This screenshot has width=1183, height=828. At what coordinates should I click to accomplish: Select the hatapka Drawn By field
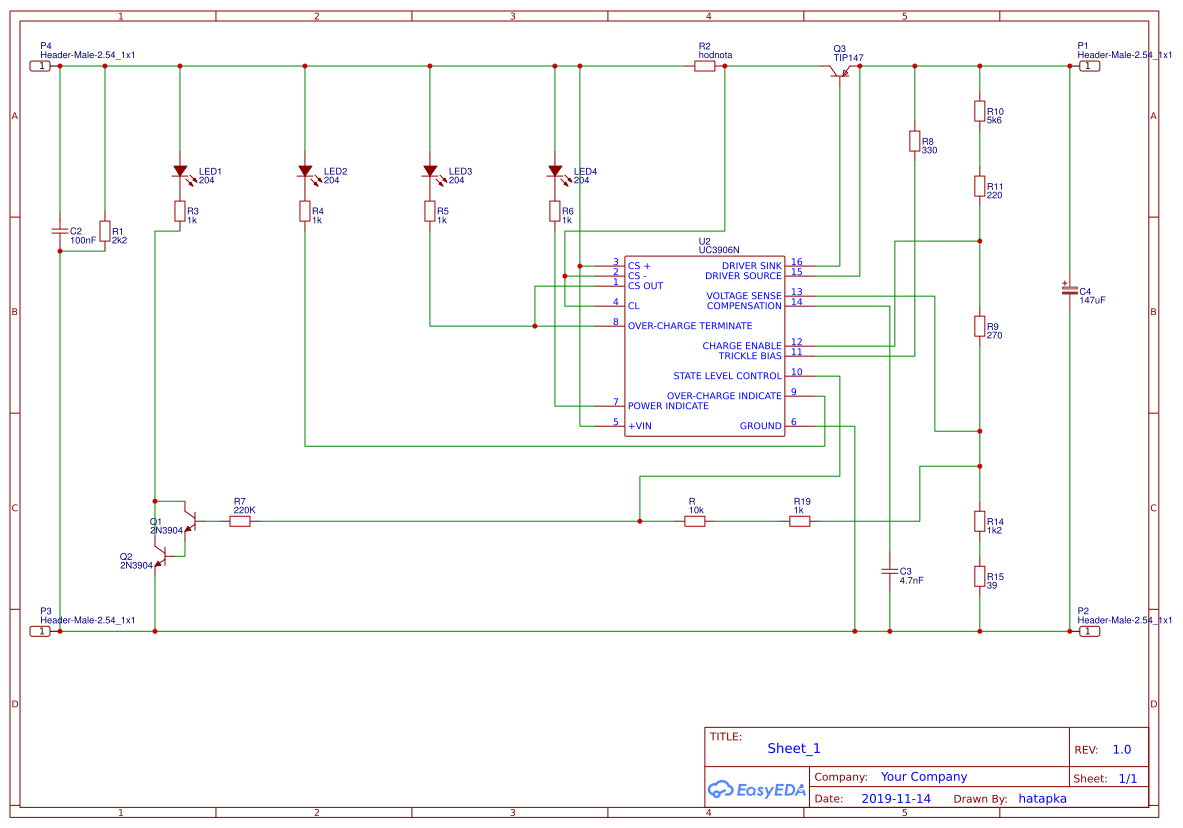point(1042,799)
